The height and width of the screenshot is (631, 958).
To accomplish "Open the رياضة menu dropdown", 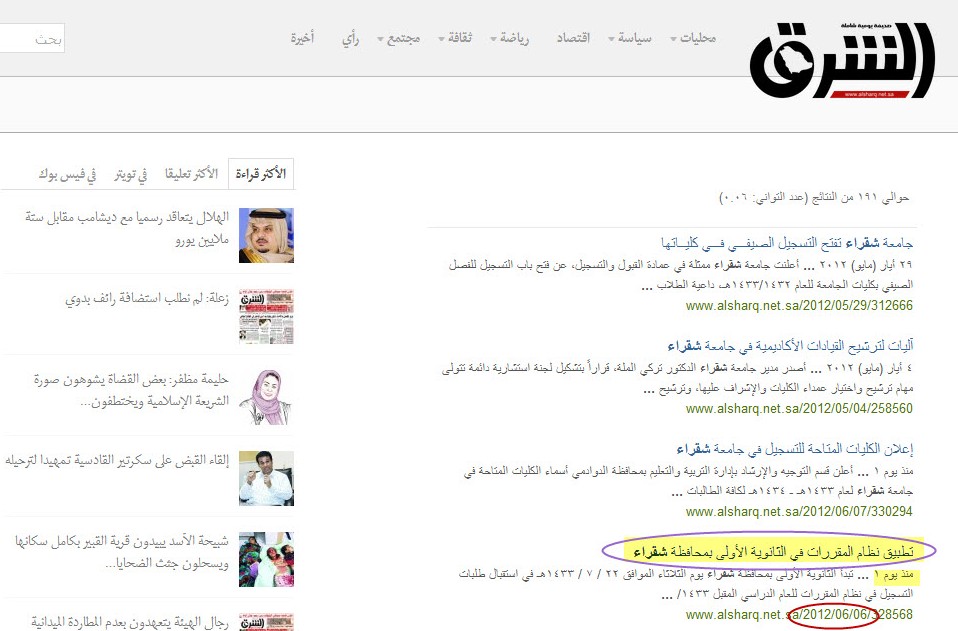I will [509, 38].
